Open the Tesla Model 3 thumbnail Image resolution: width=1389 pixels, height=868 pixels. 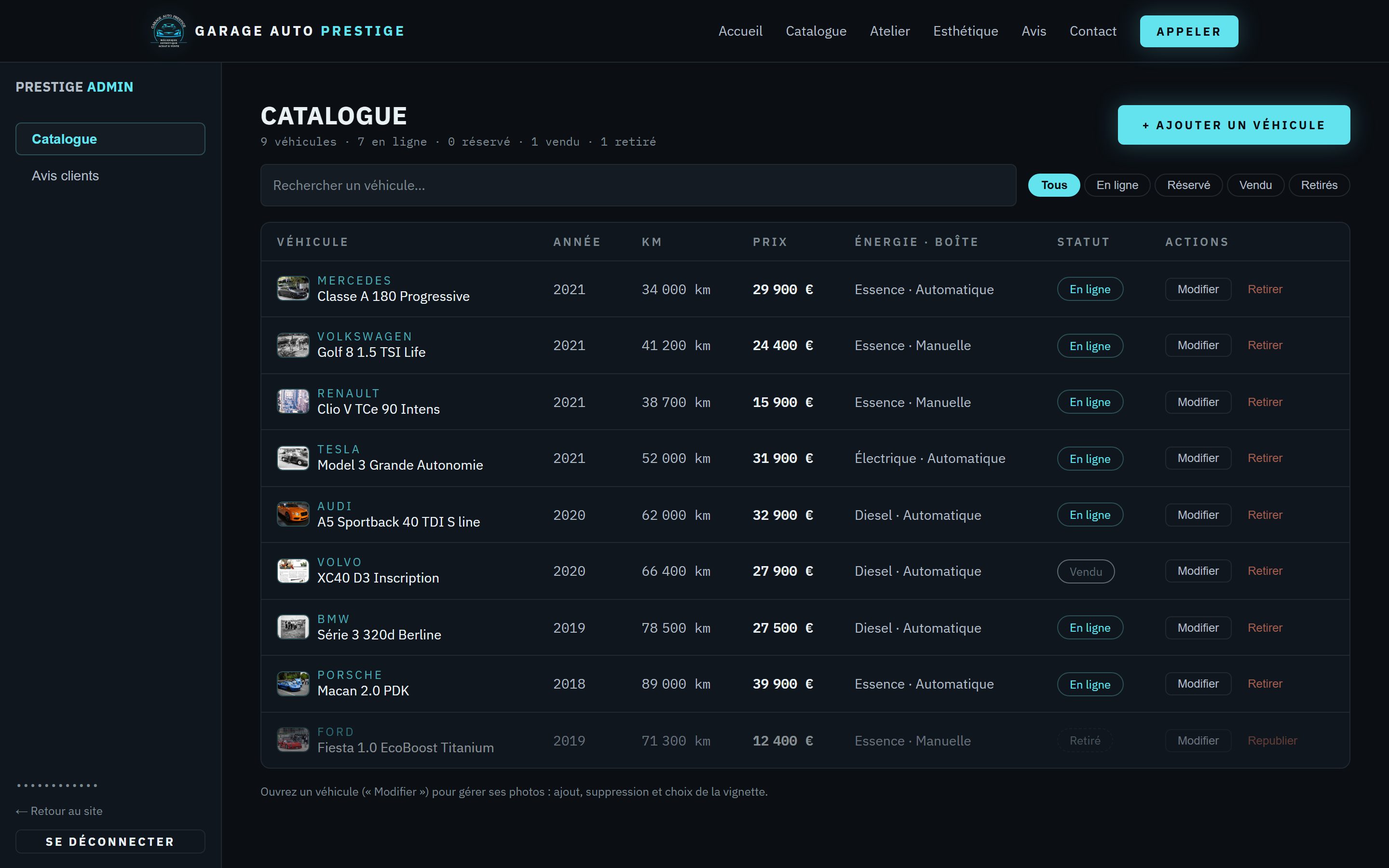[293, 458]
